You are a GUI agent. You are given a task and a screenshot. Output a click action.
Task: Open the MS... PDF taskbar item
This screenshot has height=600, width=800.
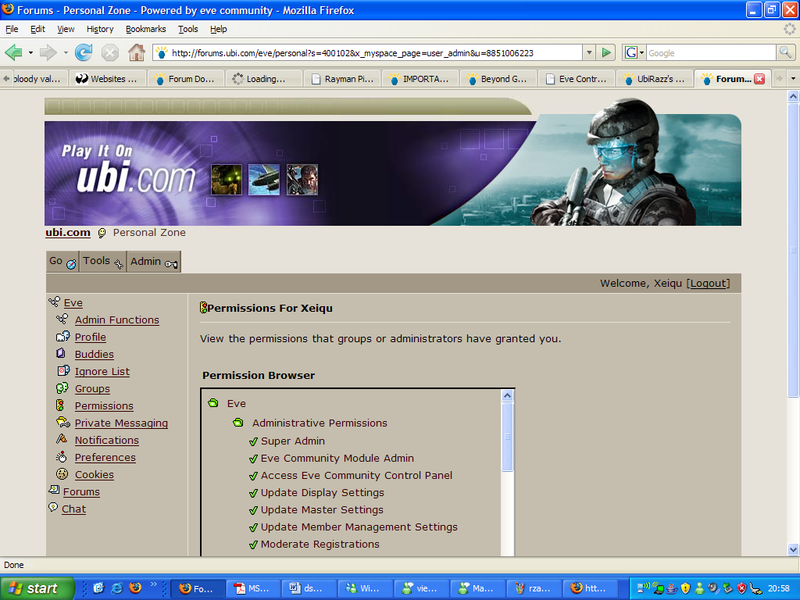coord(254,588)
